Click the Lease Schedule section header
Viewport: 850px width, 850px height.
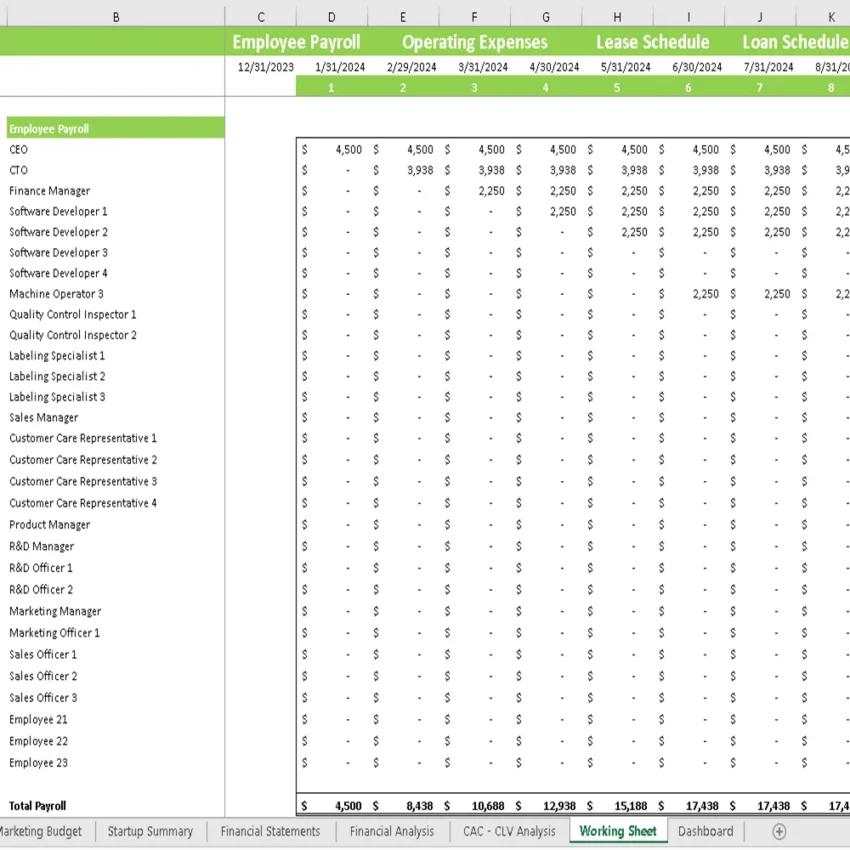point(652,42)
